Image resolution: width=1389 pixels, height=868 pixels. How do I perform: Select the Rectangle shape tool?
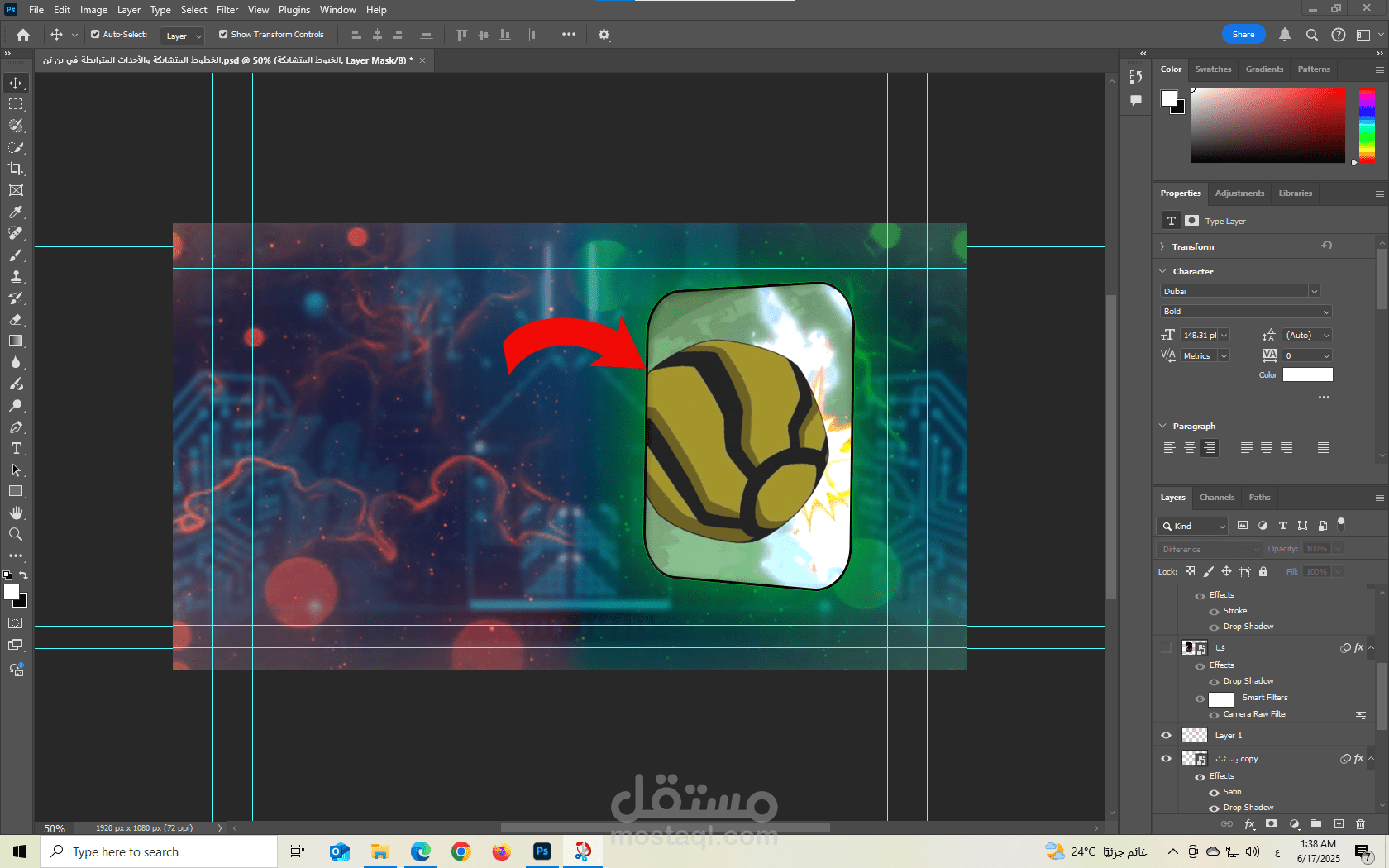pos(16,491)
